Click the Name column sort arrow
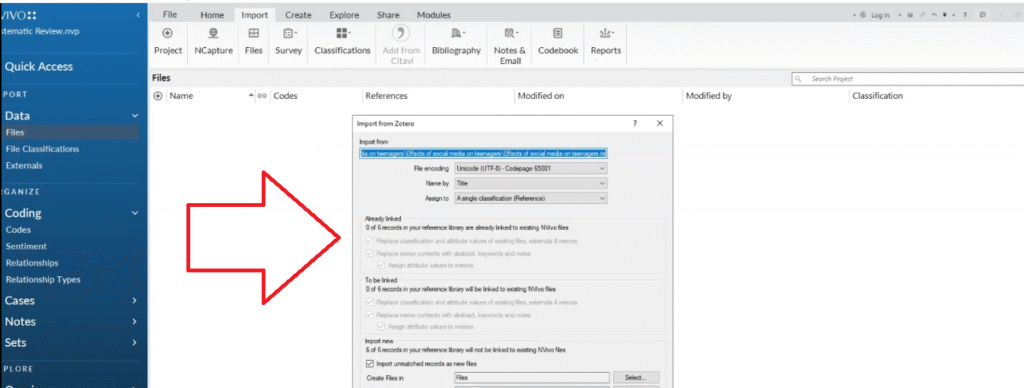Screen dimensions: 1024x388 tap(251, 96)
